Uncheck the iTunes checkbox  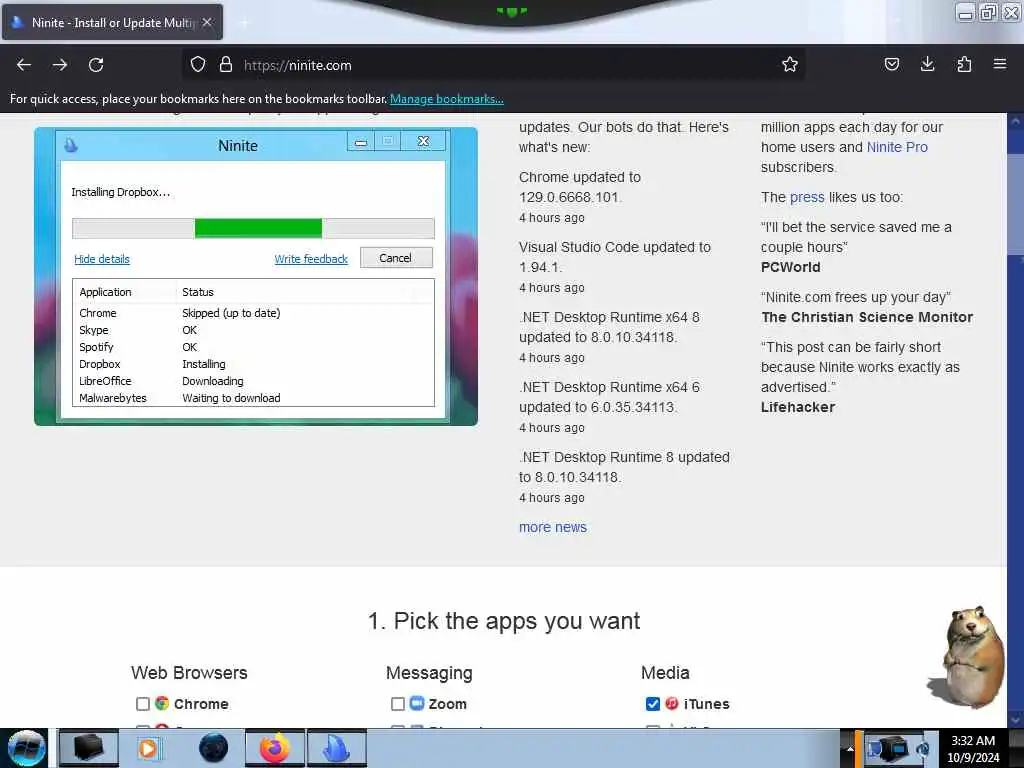(x=652, y=703)
